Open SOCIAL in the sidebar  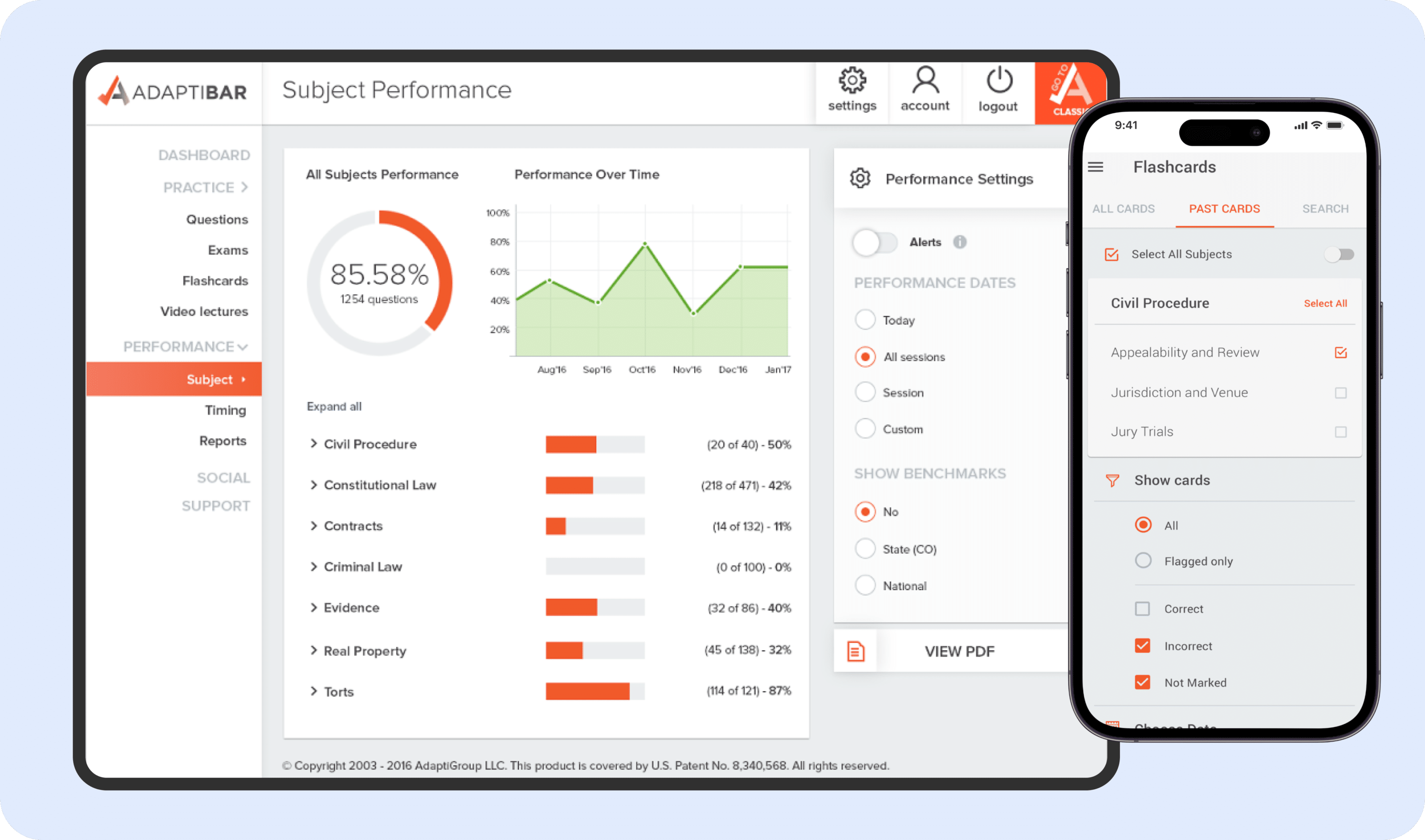pos(223,477)
